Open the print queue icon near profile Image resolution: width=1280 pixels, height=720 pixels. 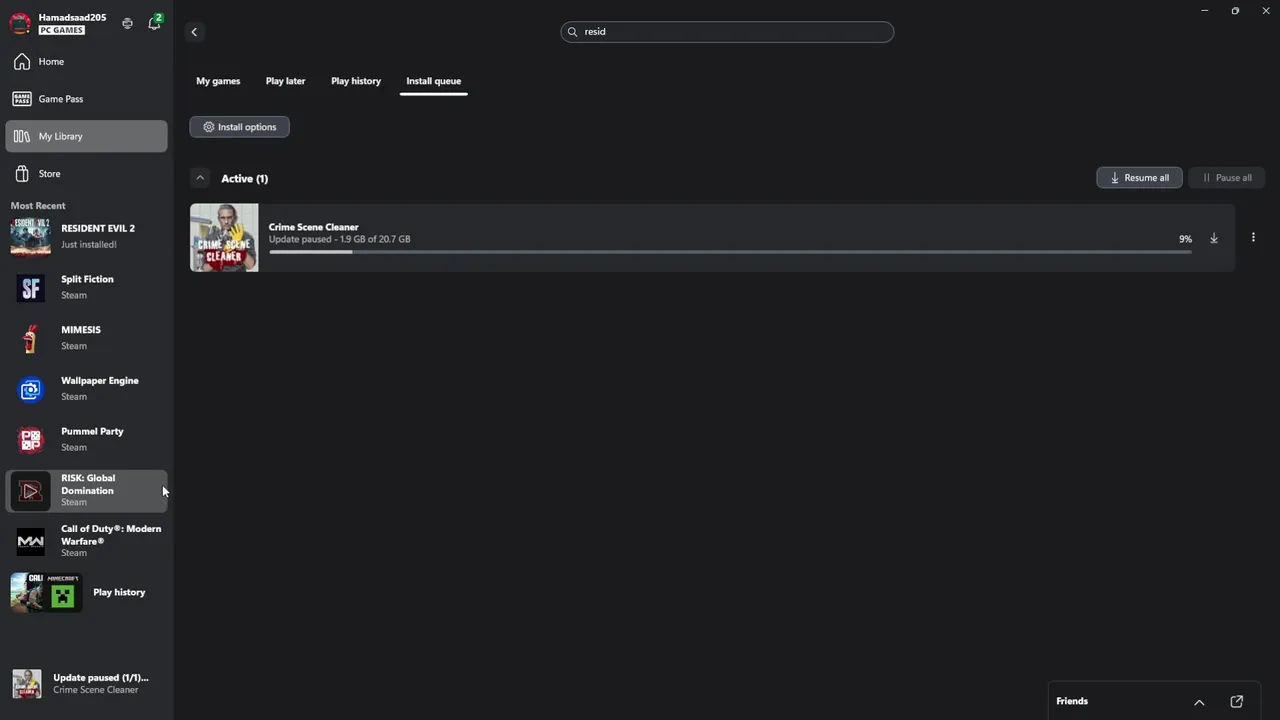(x=127, y=23)
